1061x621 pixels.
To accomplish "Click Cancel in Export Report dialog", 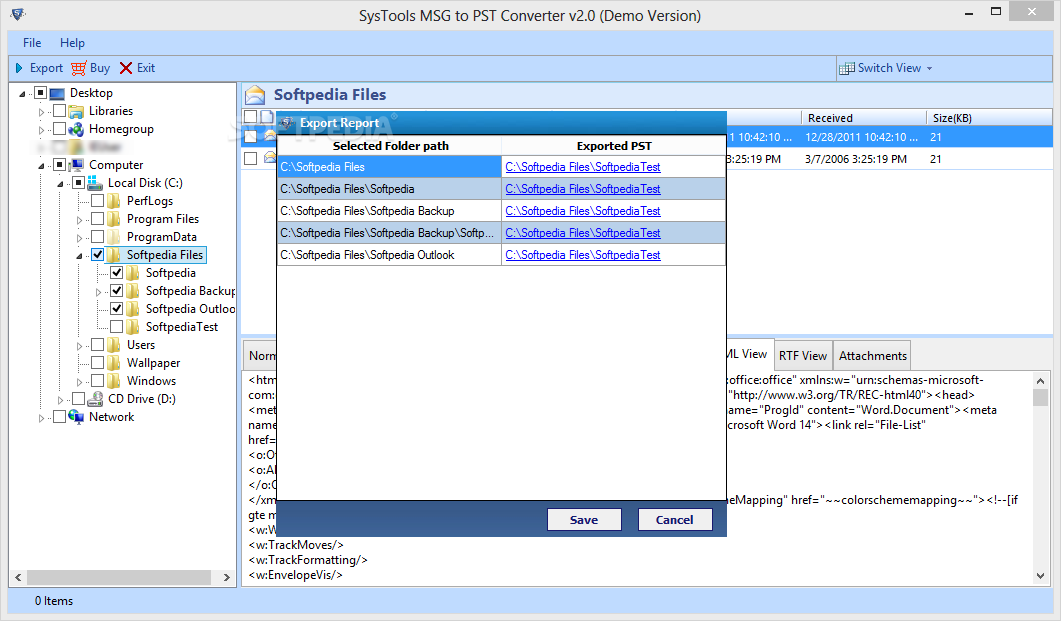I will (x=675, y=520).
